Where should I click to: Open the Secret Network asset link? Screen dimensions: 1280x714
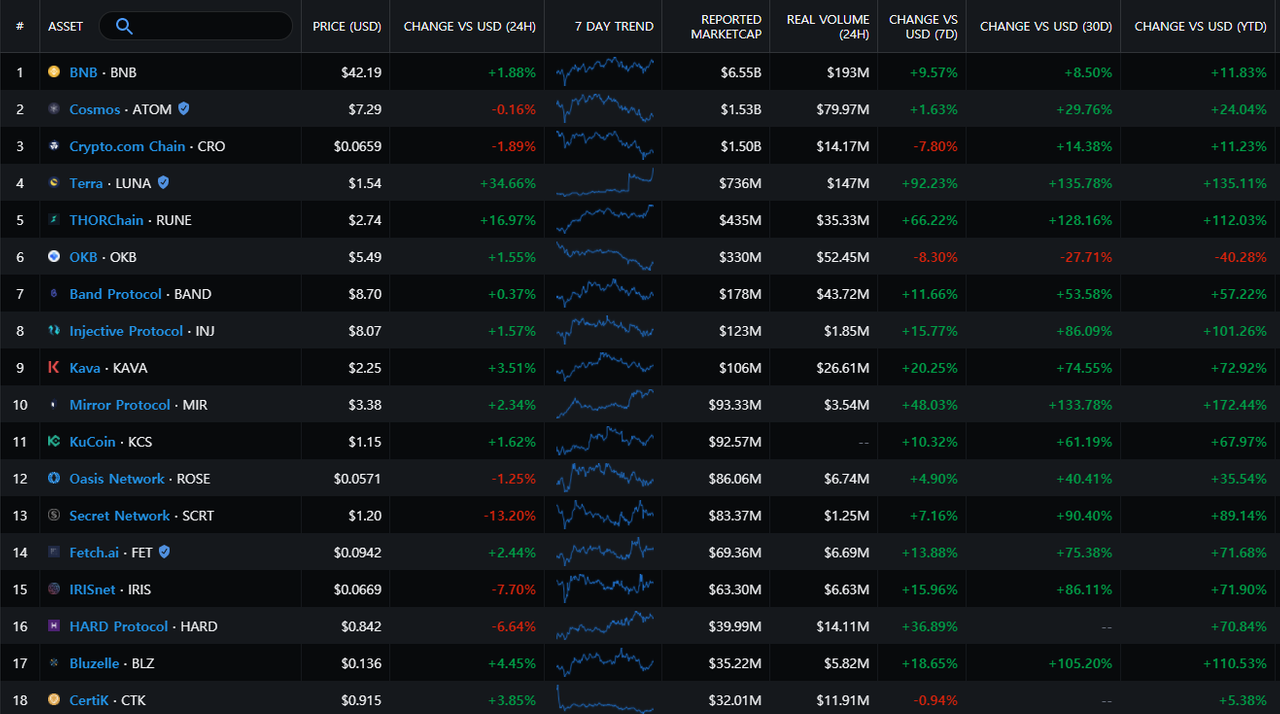point(120,516)
